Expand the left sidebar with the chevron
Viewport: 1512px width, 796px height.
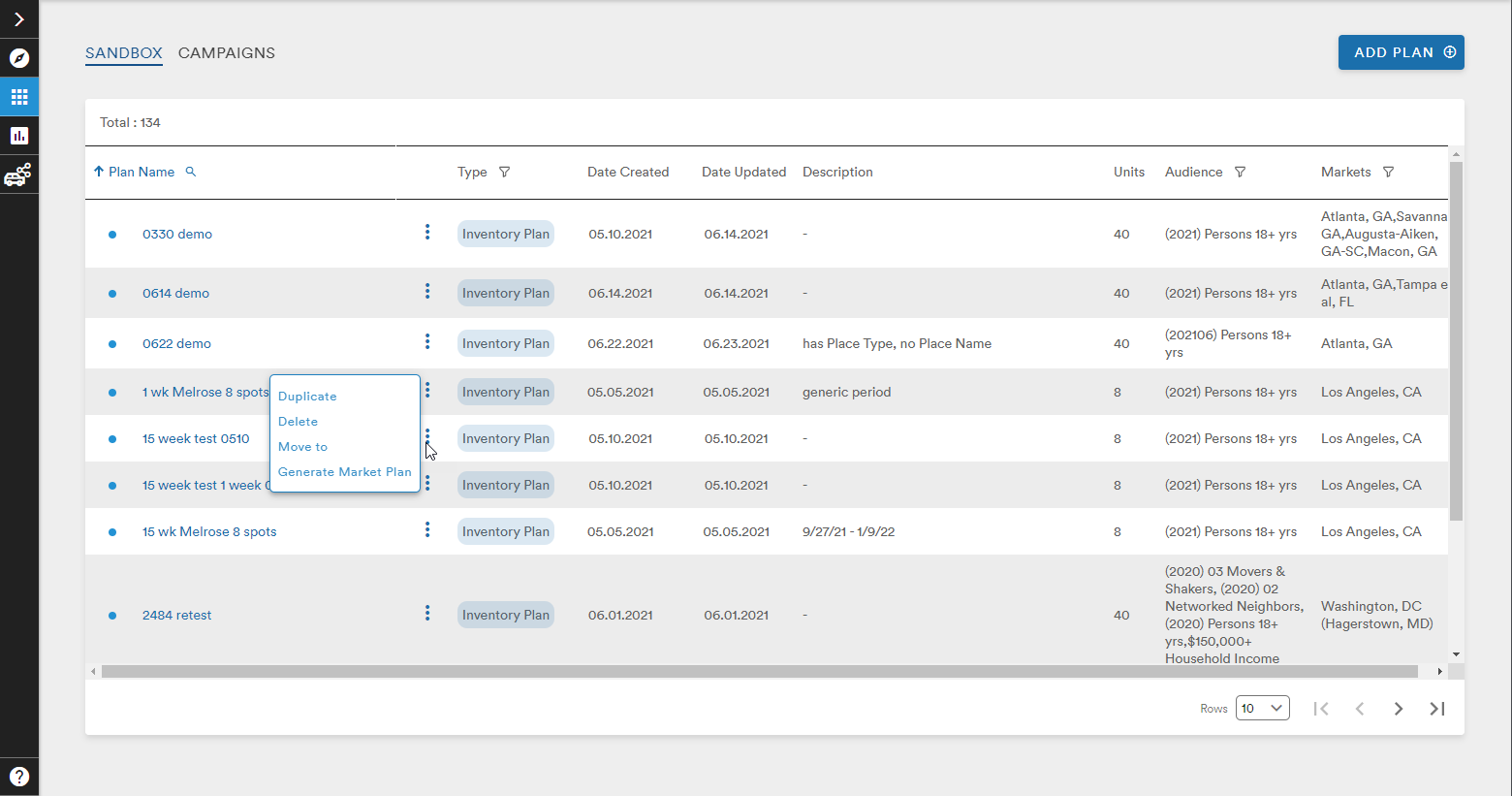click(18, 19)
